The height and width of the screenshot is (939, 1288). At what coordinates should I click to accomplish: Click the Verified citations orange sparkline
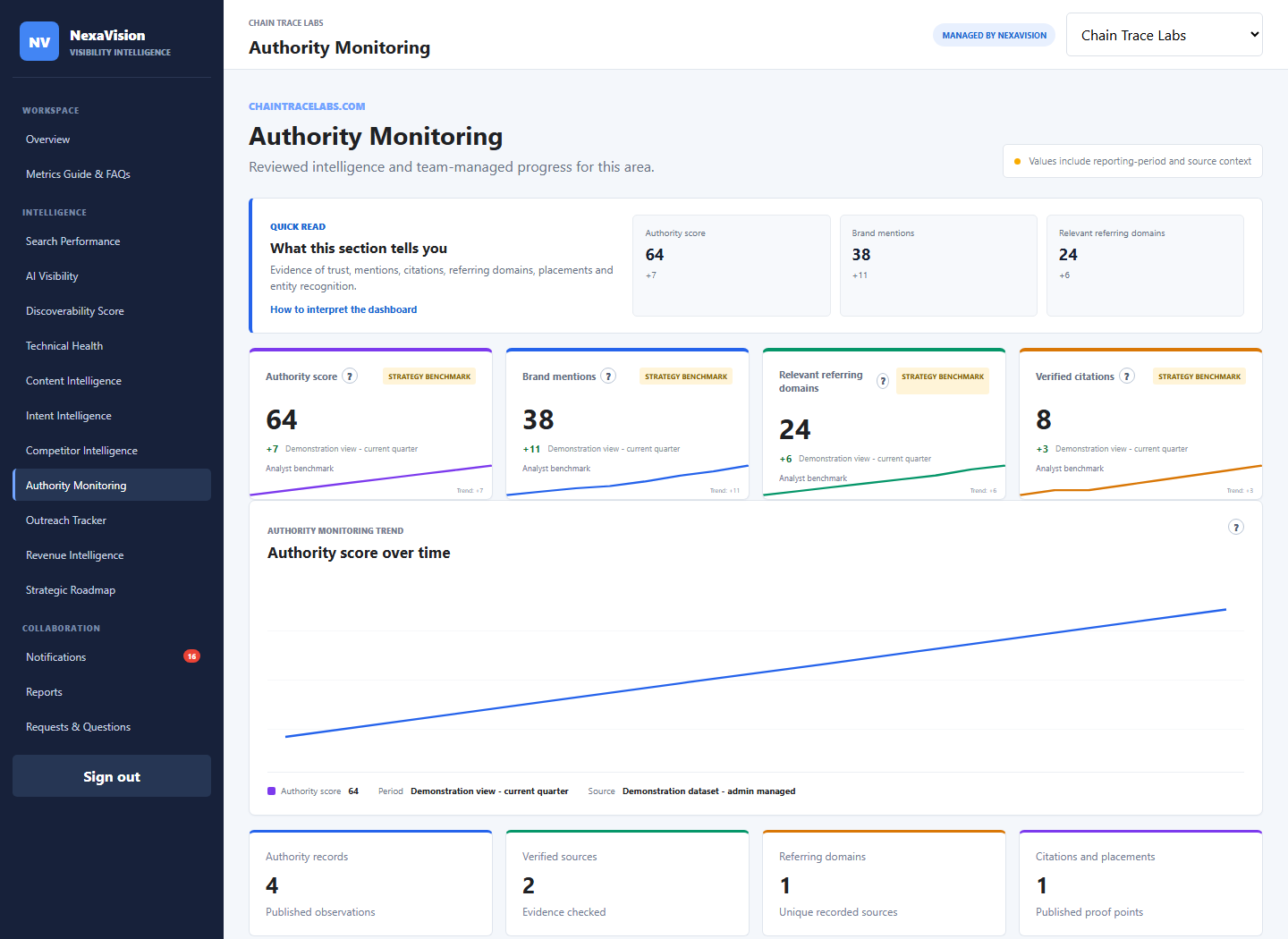tap(1140, 481)
